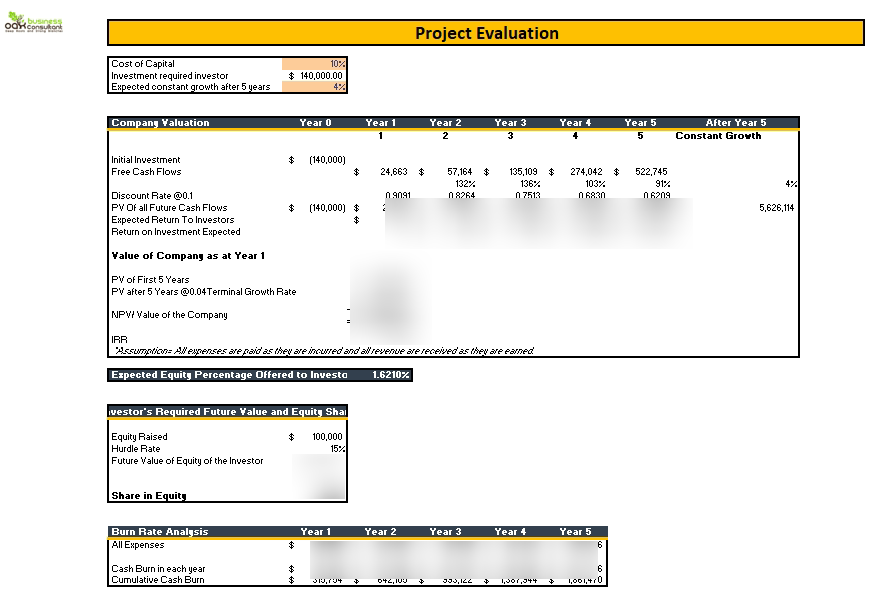The width and height of the screenshot is (877, 591).
Task: Select 'Expected constant growth after 5 years' label
Action: pyautogui.click(x=190, y=87)
